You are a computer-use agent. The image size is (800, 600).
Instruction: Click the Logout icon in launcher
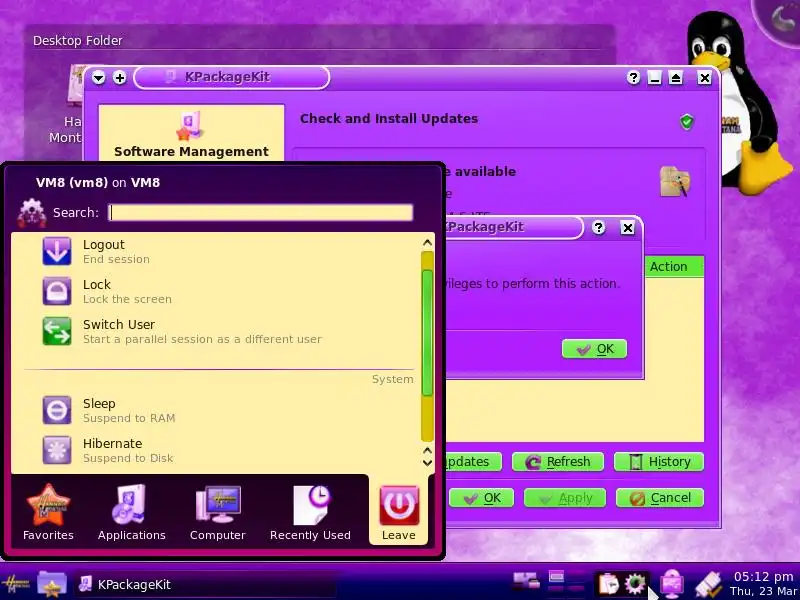[57, 251]
